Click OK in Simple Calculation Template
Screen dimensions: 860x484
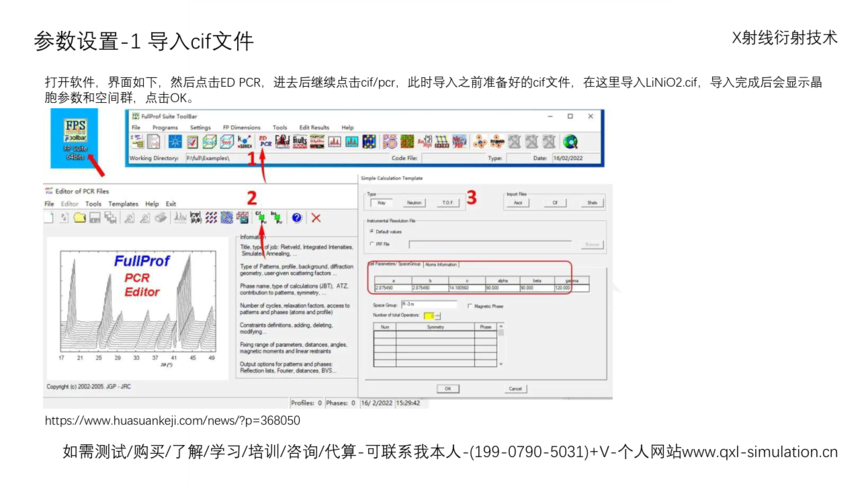[x=449, y=388]
